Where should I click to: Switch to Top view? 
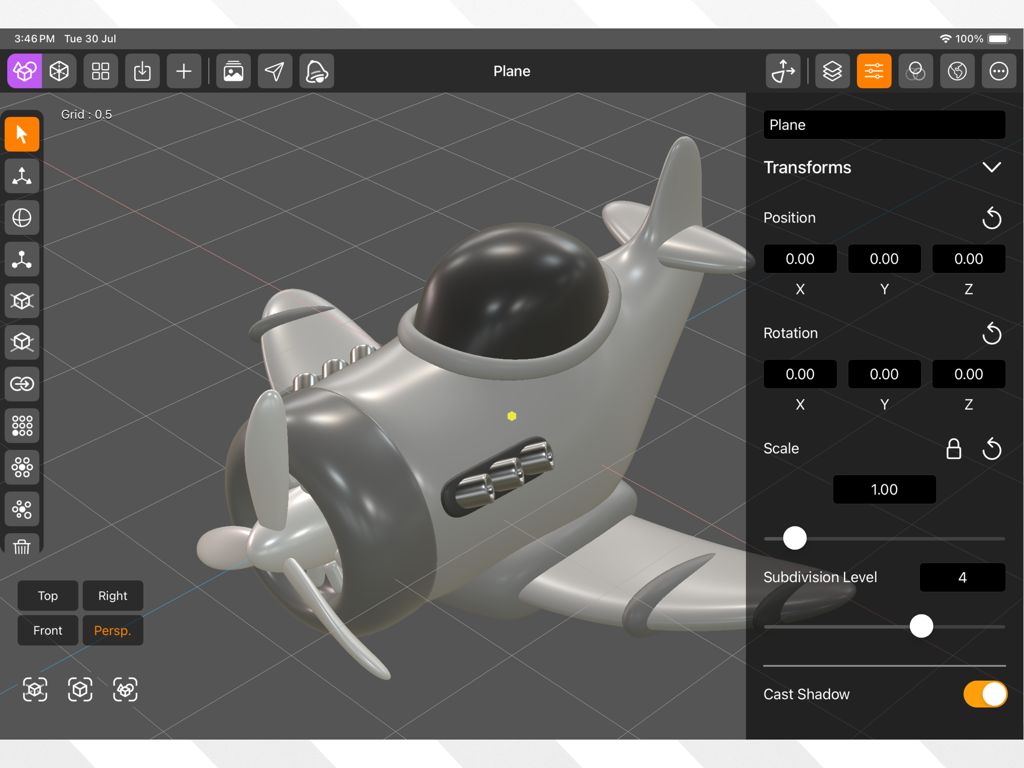coord(47,595)
